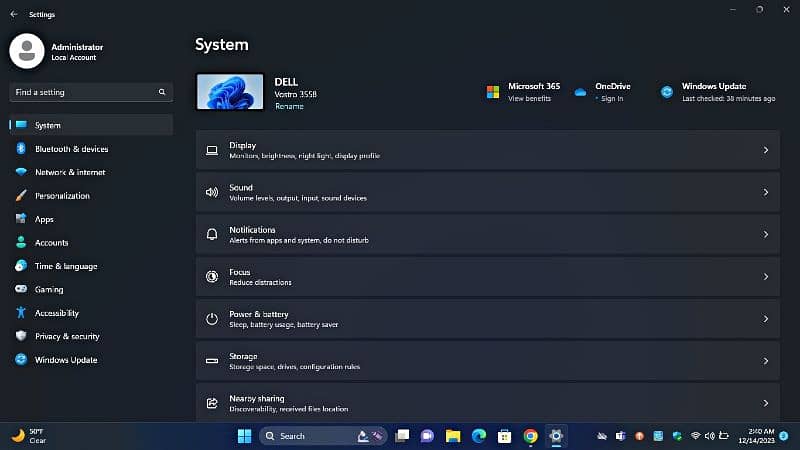Click the Microsoft 365 icon
Viewport: 800px width, 450px height.
coord(493,92)
